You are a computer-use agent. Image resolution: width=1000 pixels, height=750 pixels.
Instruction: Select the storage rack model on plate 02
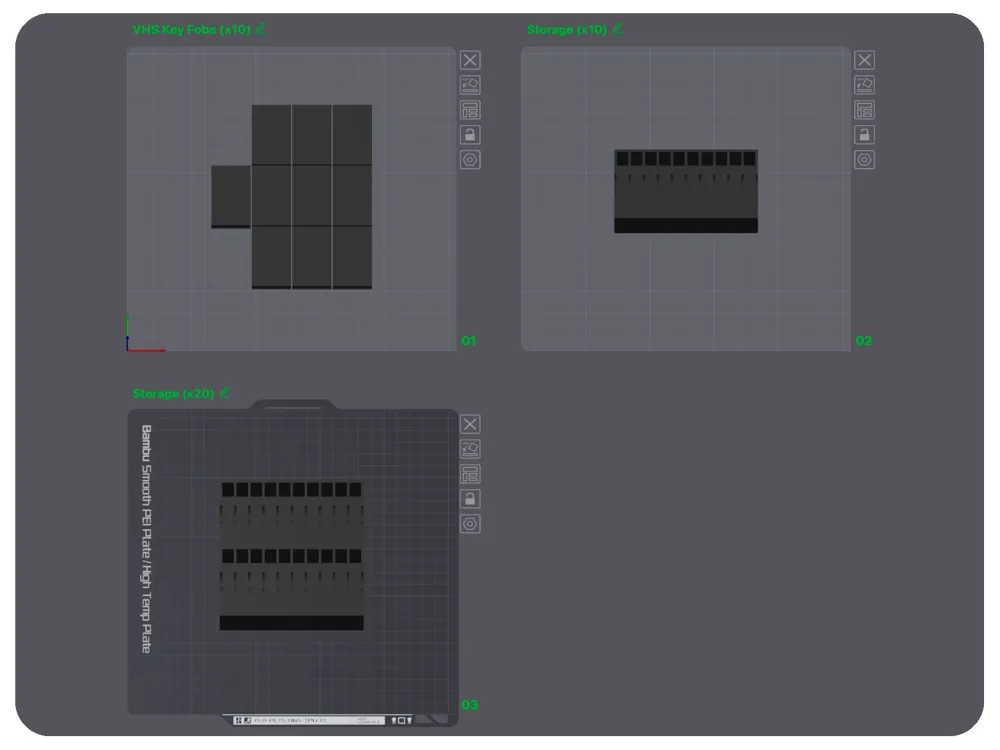[686, 191]
